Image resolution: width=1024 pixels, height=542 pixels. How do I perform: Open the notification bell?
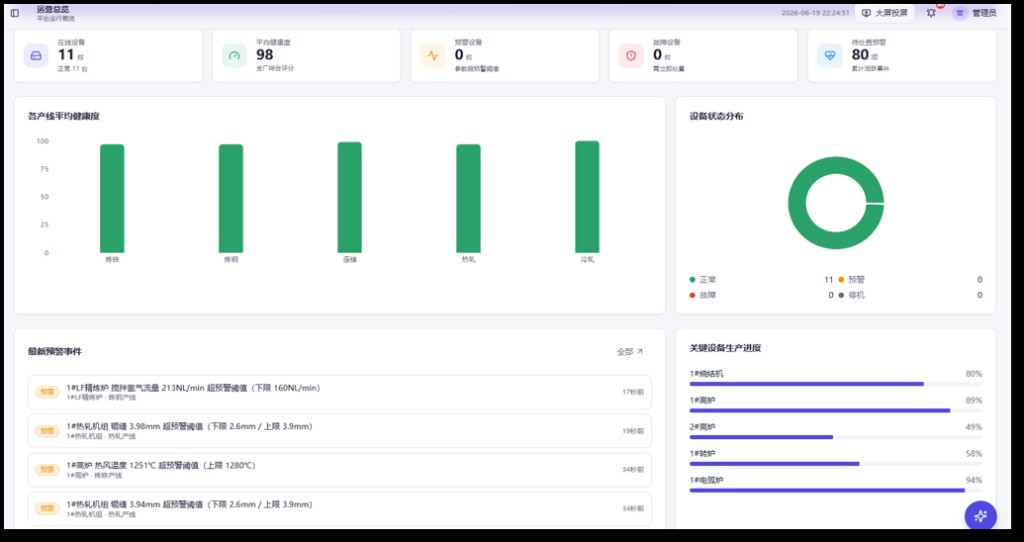pos(931,13)
